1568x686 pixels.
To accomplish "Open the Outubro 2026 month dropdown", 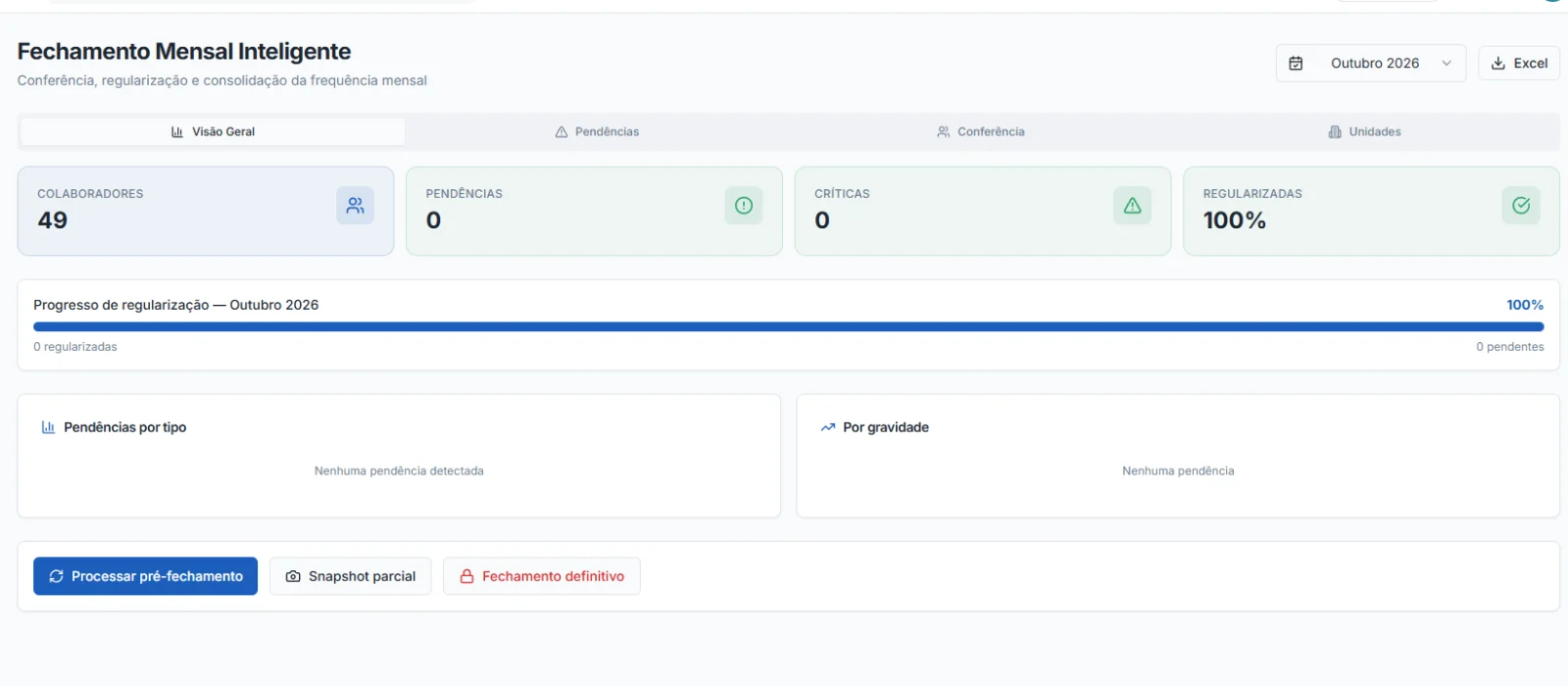I will (x=1370, y=63).
